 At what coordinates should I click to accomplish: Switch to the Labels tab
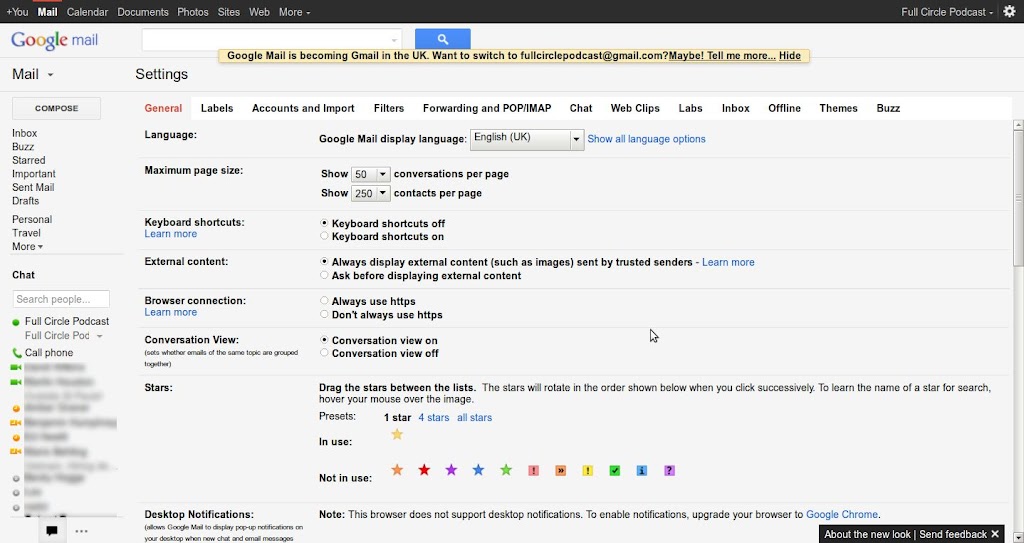pyautogui.click(x=217, y=108)
